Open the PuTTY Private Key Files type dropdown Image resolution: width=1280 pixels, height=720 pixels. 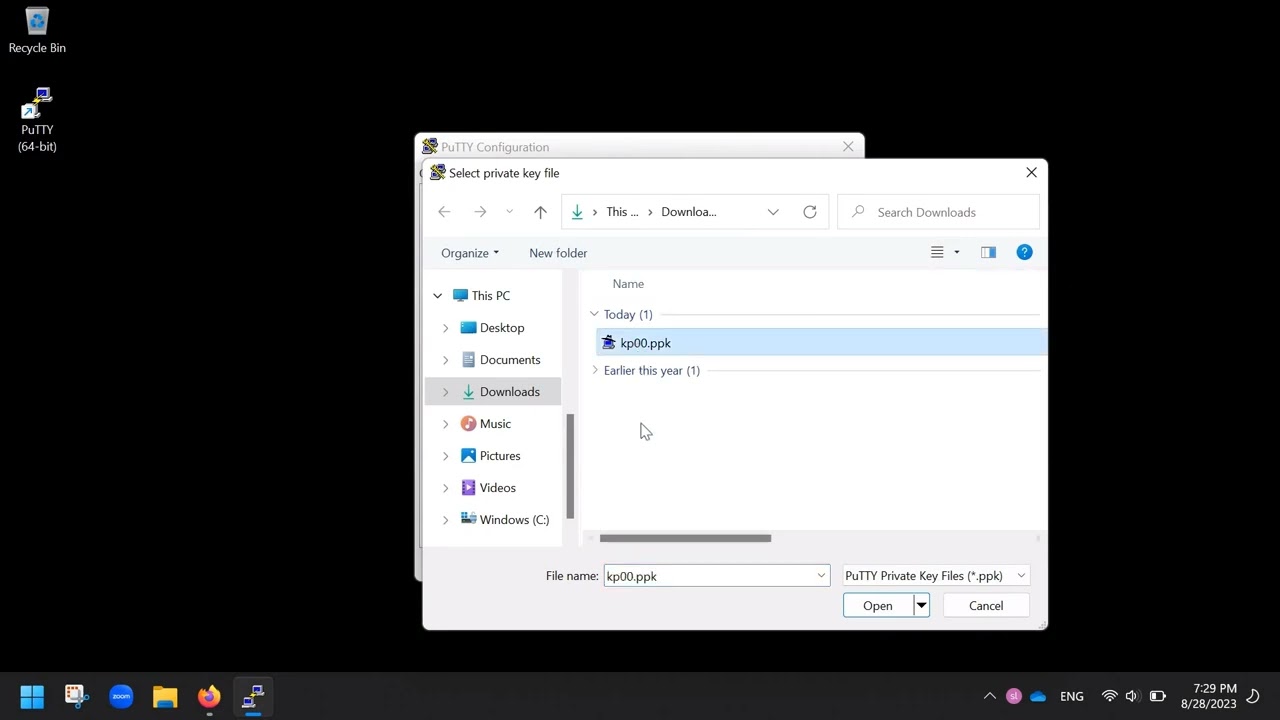click(936, 576)
